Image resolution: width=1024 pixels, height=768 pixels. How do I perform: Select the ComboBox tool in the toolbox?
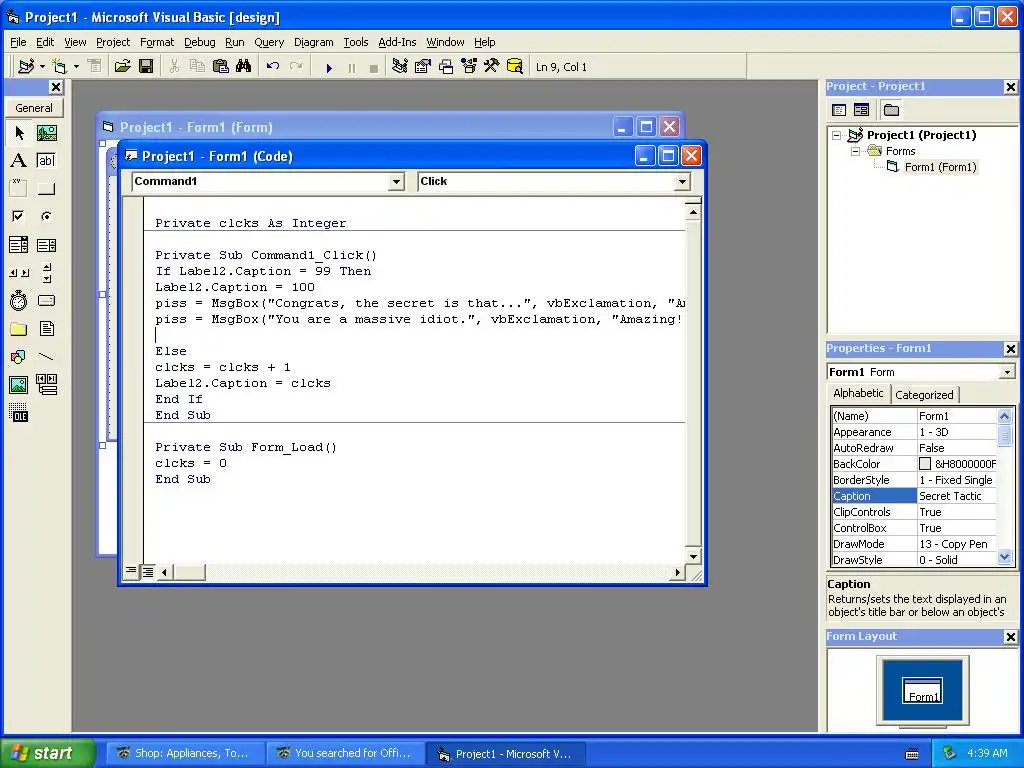coord(19,245)
